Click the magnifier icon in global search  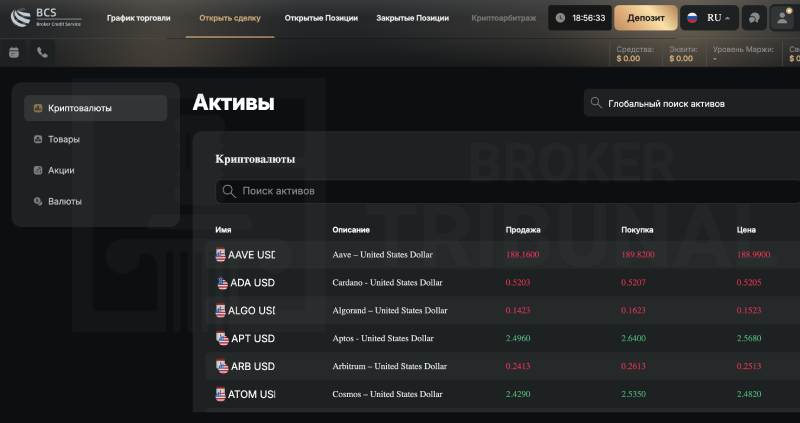coord(597,103)
